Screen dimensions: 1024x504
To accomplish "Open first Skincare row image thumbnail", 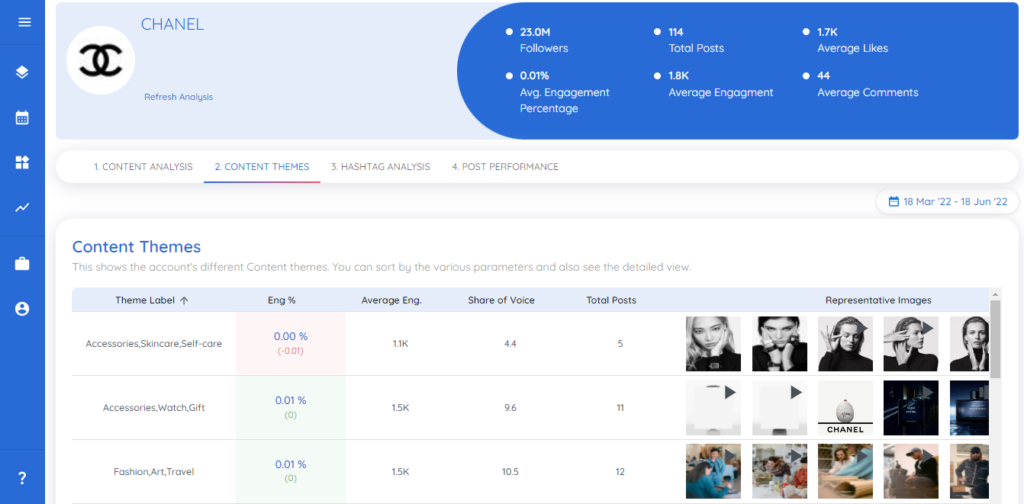I will [x=713, y=344].
